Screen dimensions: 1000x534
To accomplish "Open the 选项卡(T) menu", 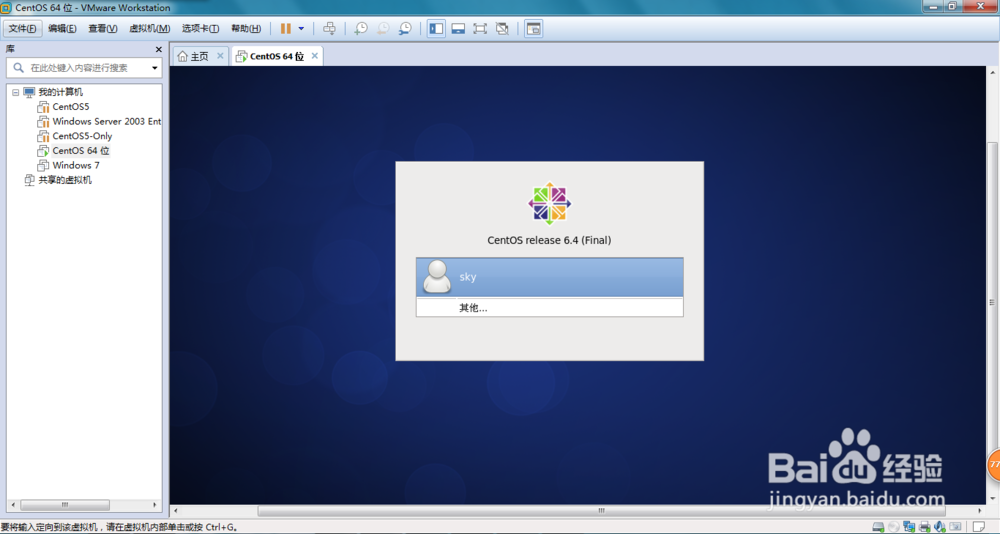I will (200, 29).
